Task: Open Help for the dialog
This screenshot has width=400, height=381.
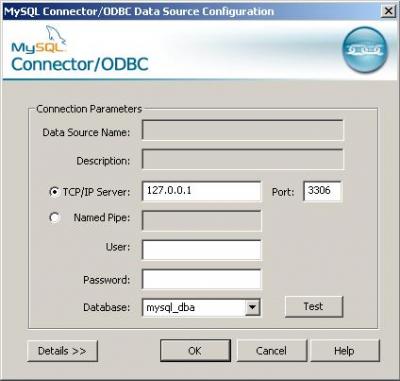Action: pos(345,351)
